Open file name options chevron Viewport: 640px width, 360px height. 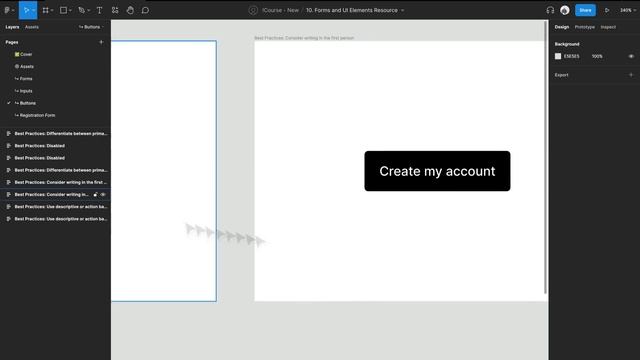tap(402, 10)
